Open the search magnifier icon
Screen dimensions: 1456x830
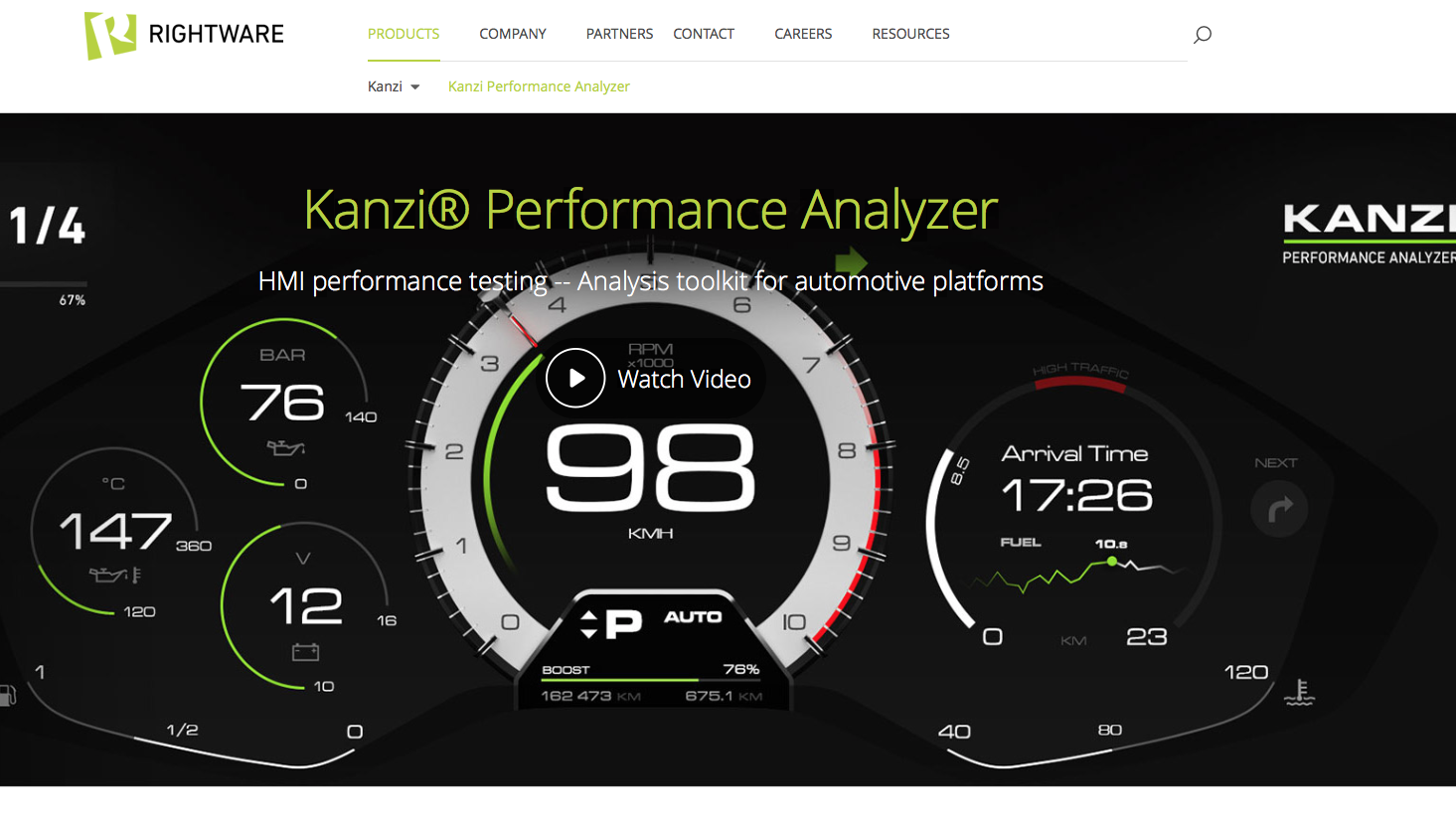point(1202,35)
